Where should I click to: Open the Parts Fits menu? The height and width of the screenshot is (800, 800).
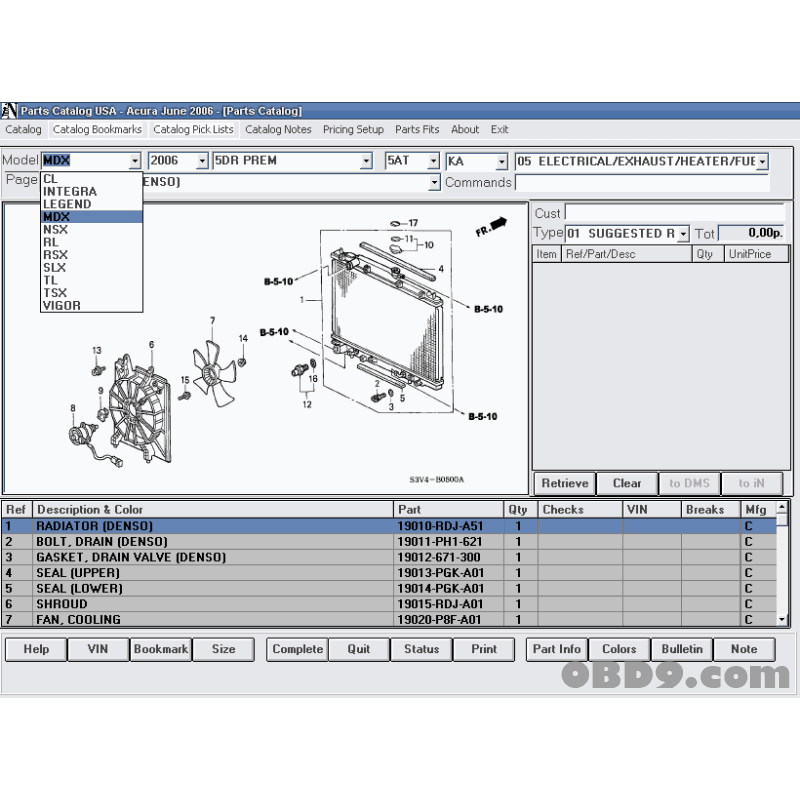coord(417,130)
